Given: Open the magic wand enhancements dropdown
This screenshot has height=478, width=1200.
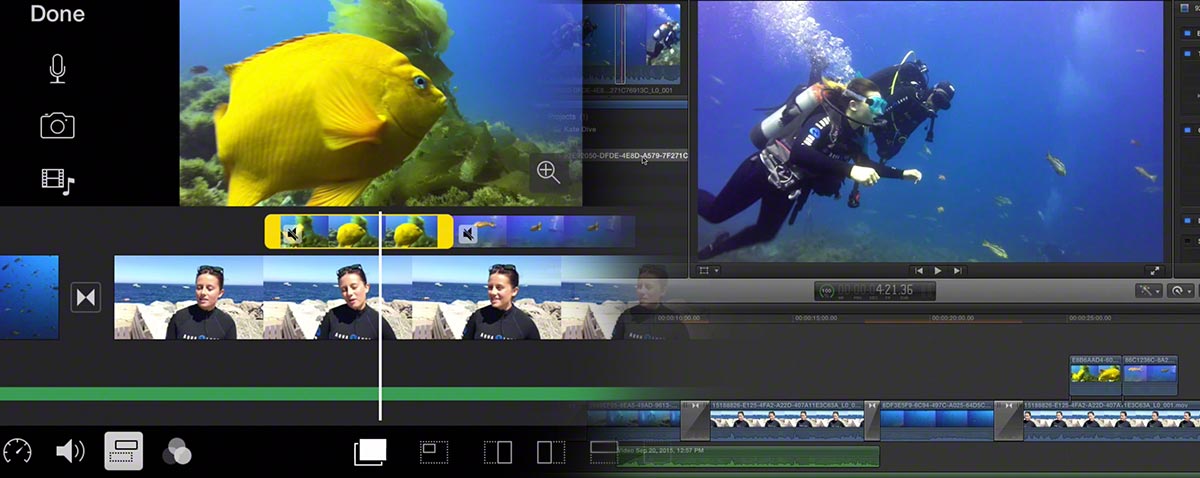Looking at the screenshot, I should pos(1147,290).
